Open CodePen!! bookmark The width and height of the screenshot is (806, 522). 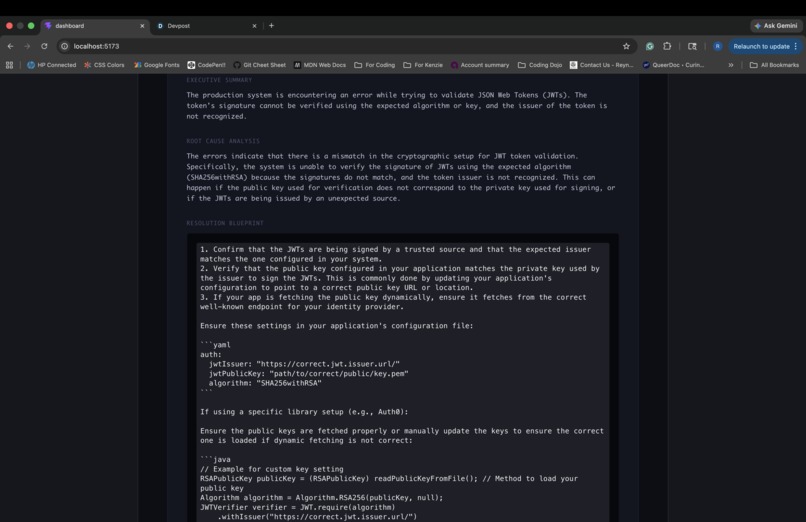click(x=207, y=65)
